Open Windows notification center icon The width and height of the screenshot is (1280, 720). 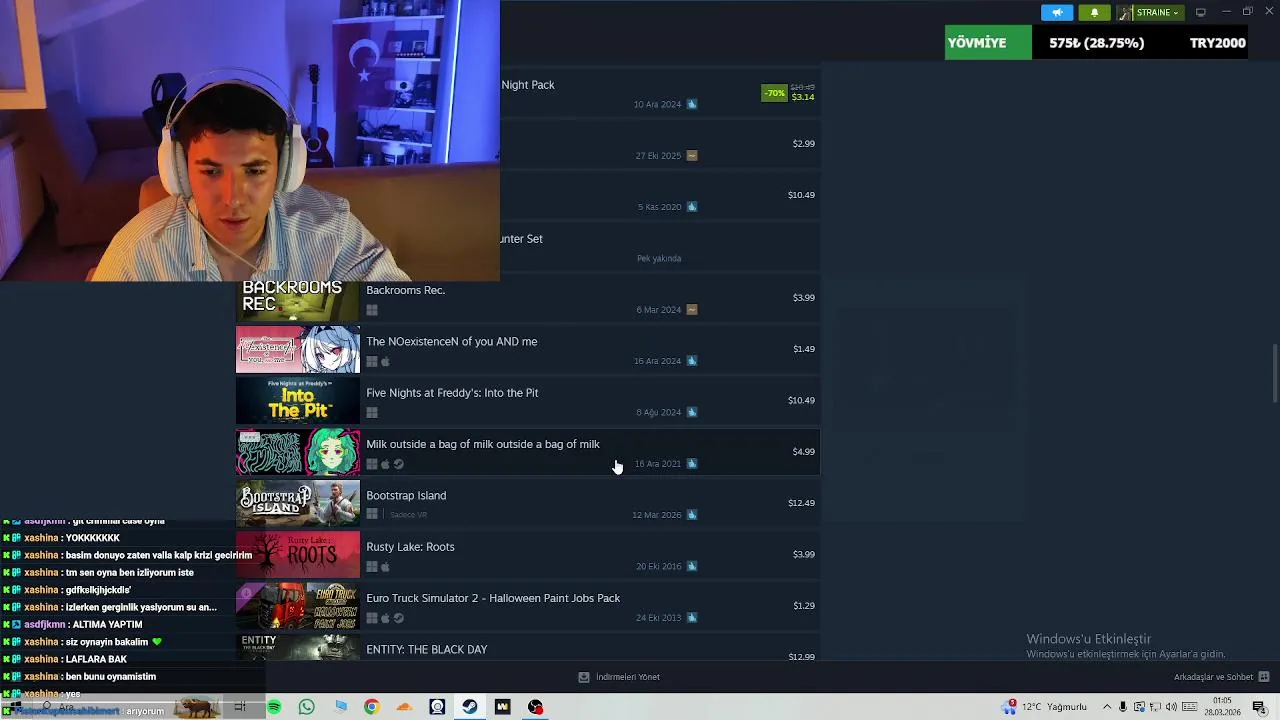[1260, 707]
